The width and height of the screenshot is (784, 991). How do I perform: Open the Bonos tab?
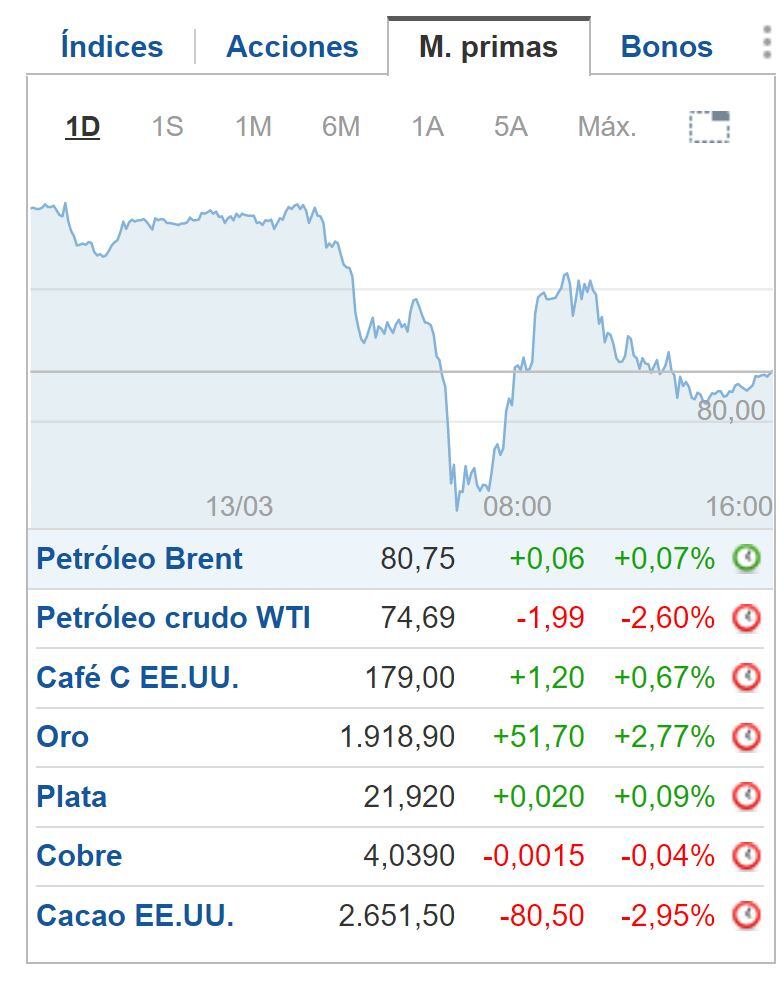(x=665, y=45)
